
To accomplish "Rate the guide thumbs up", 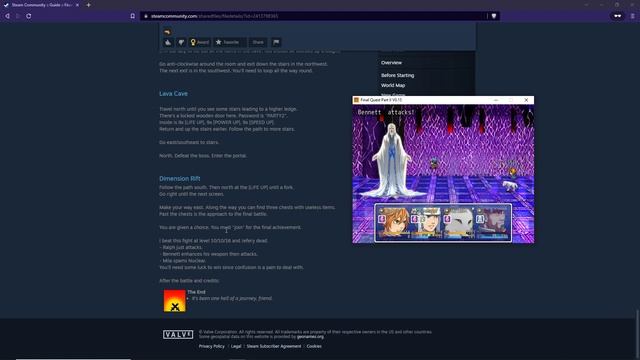I will click(168, 42).
